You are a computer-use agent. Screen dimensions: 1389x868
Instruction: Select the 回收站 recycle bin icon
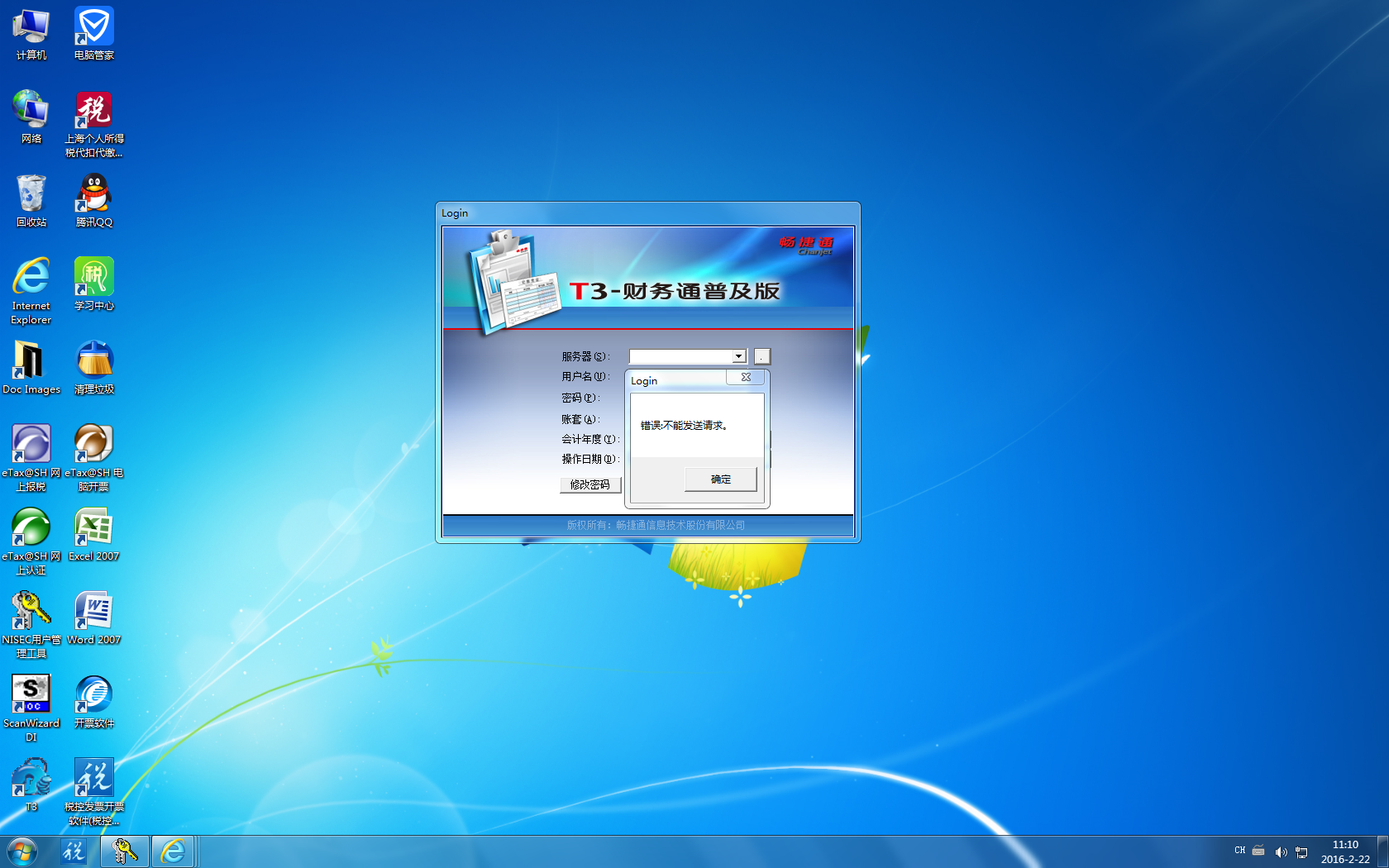point(31,200)
